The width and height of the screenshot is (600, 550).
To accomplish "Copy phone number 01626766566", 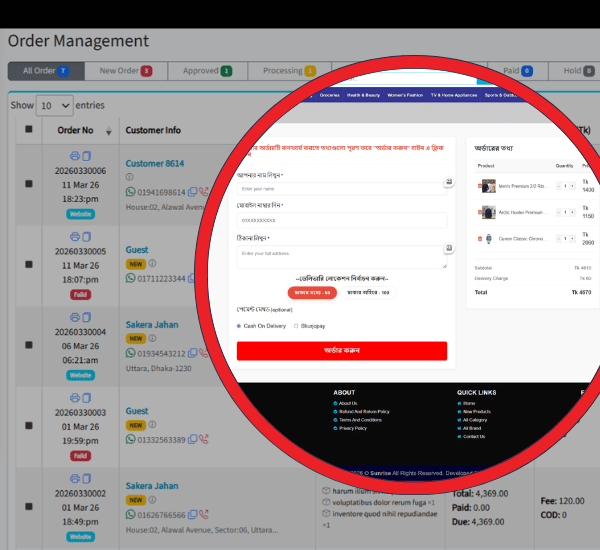I will [x=192, y=514].
